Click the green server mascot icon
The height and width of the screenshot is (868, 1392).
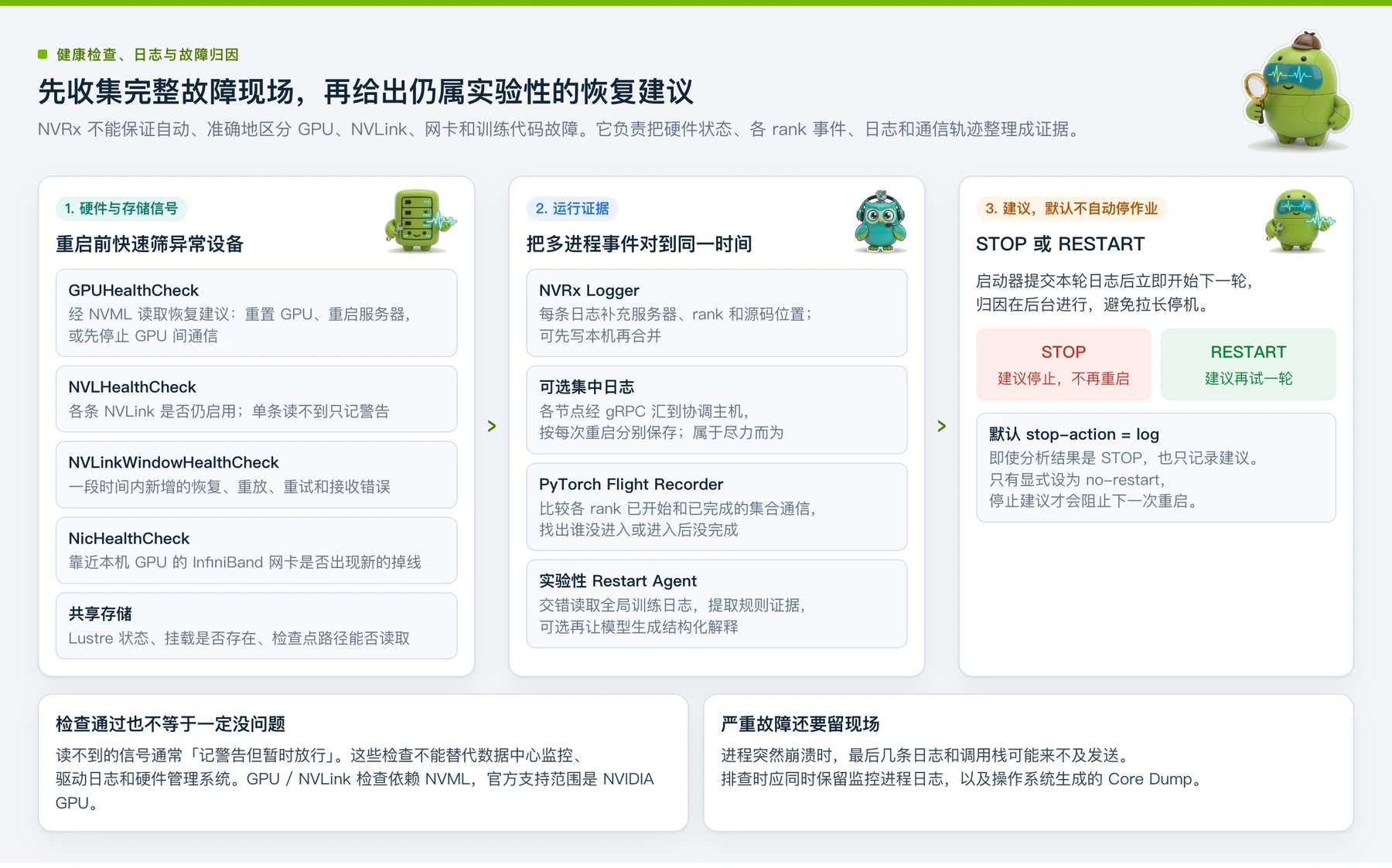coord(420,221)
